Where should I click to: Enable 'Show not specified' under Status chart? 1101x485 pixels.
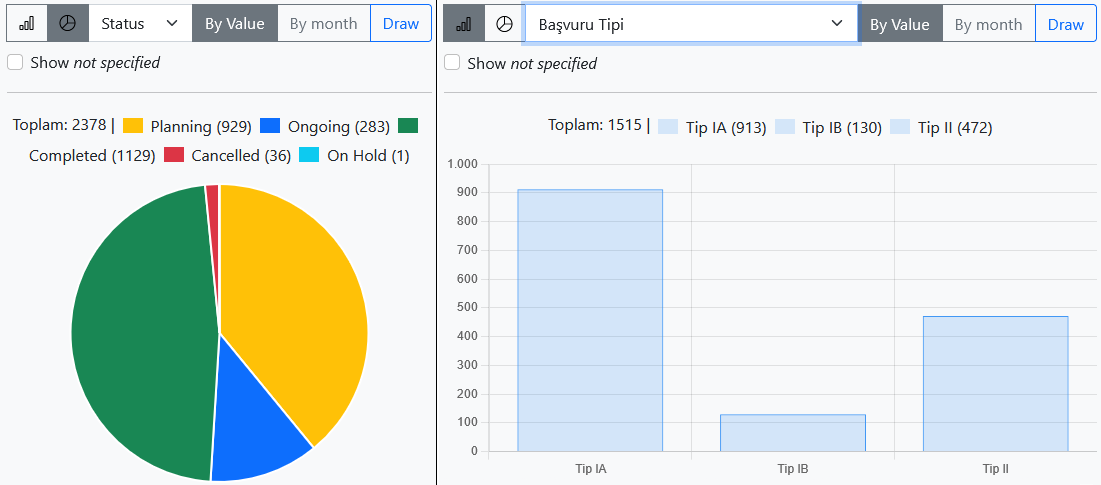(15, 62)
